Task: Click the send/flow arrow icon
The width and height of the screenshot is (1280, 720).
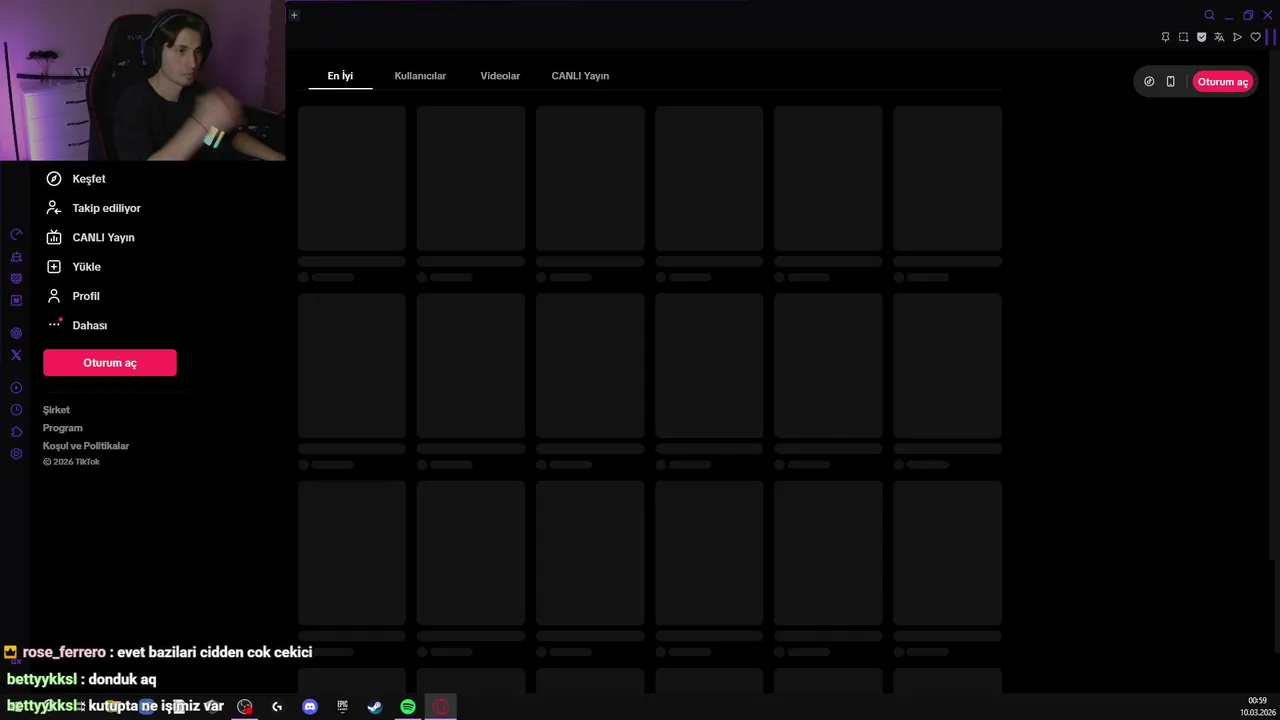Action: click(1237, 37)
